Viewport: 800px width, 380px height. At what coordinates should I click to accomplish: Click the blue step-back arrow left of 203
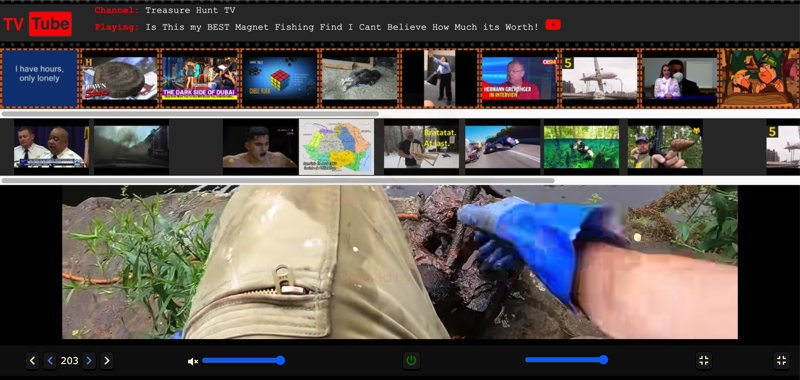pyautogui.click(x=50, y=361)
